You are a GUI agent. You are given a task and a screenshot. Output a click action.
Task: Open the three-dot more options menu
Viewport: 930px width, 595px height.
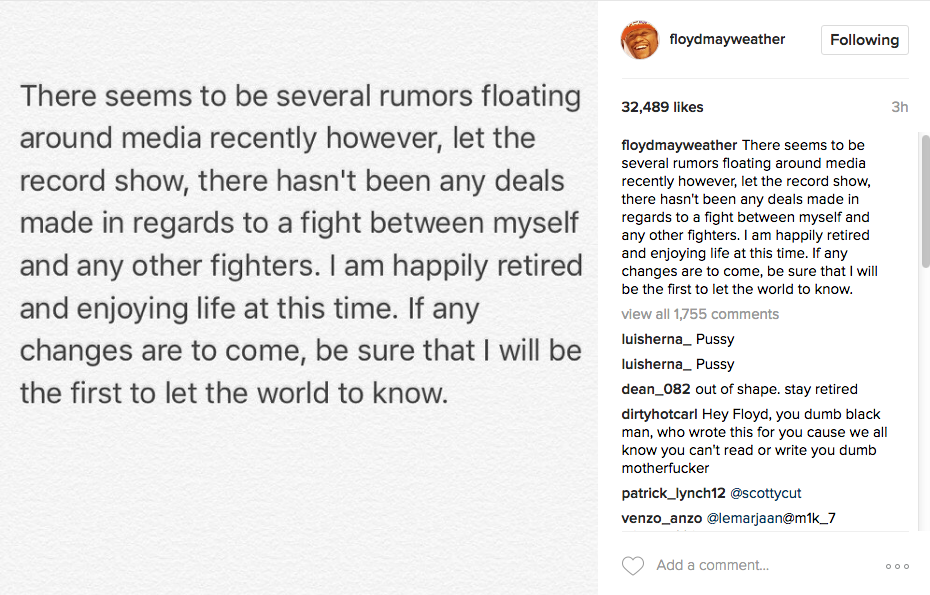tap(897, 566)
